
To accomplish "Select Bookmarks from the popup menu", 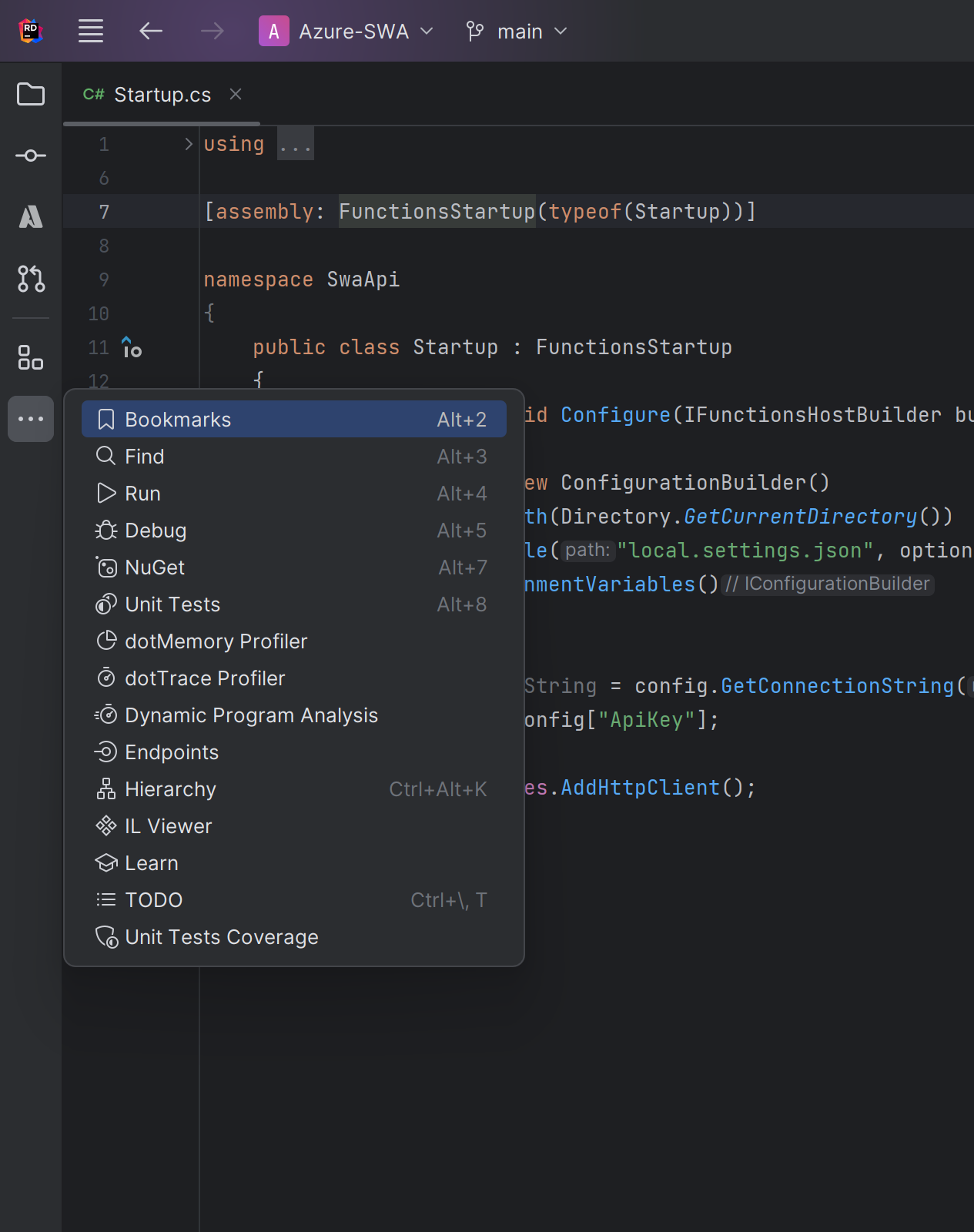I will pyautogui.click(x=294, y=419).
